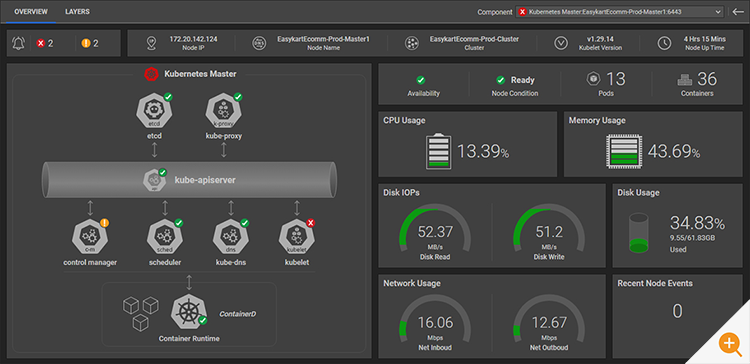Viewport: 750px width, 364px height.
Task: Click the EasykartEcomm-Prod-Cluster name
Action: coord(474,39)
